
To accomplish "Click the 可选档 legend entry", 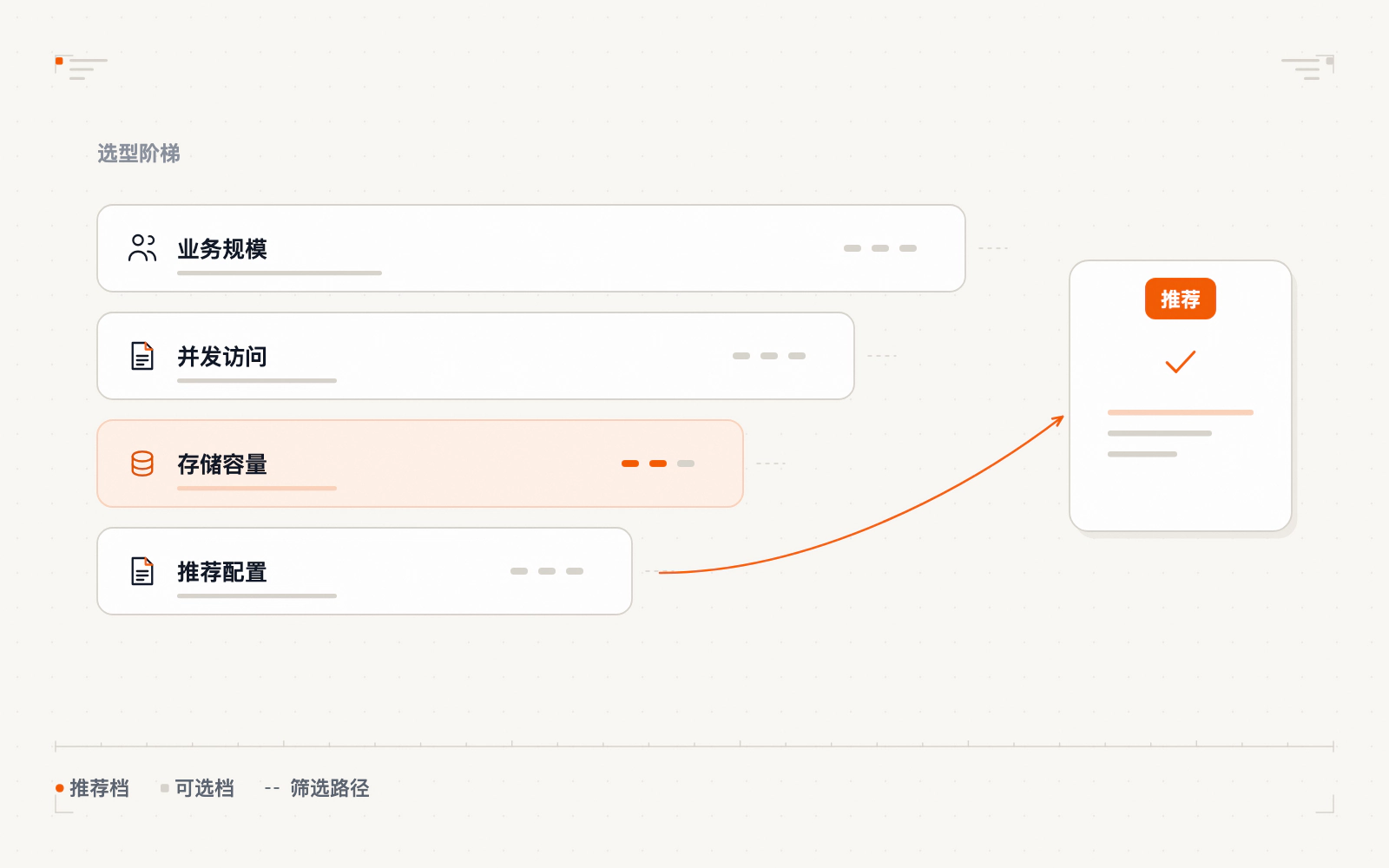I will pos(198,788).
